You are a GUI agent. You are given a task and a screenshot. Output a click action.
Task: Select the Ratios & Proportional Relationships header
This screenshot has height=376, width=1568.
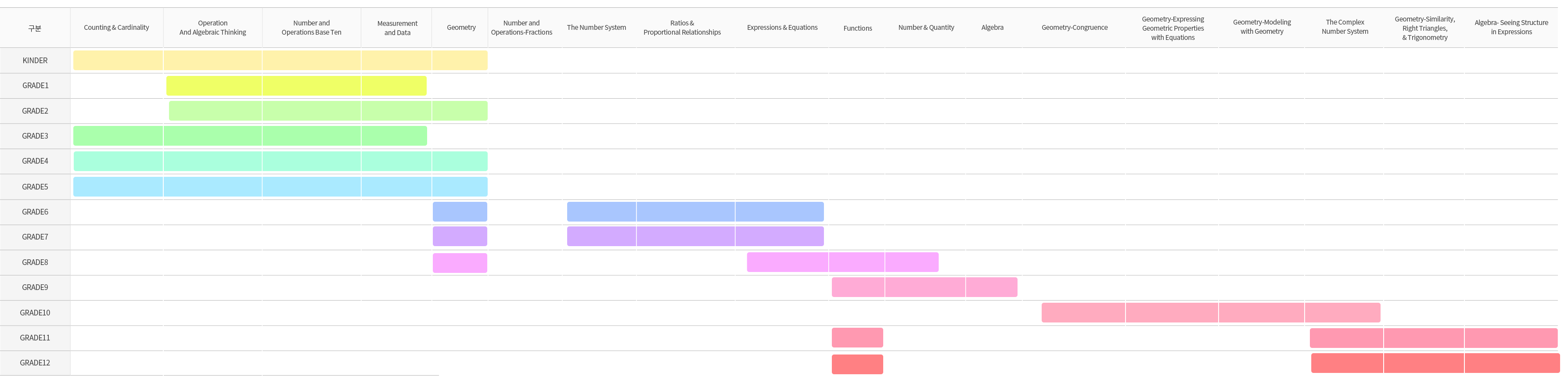[x=682, y=27]
